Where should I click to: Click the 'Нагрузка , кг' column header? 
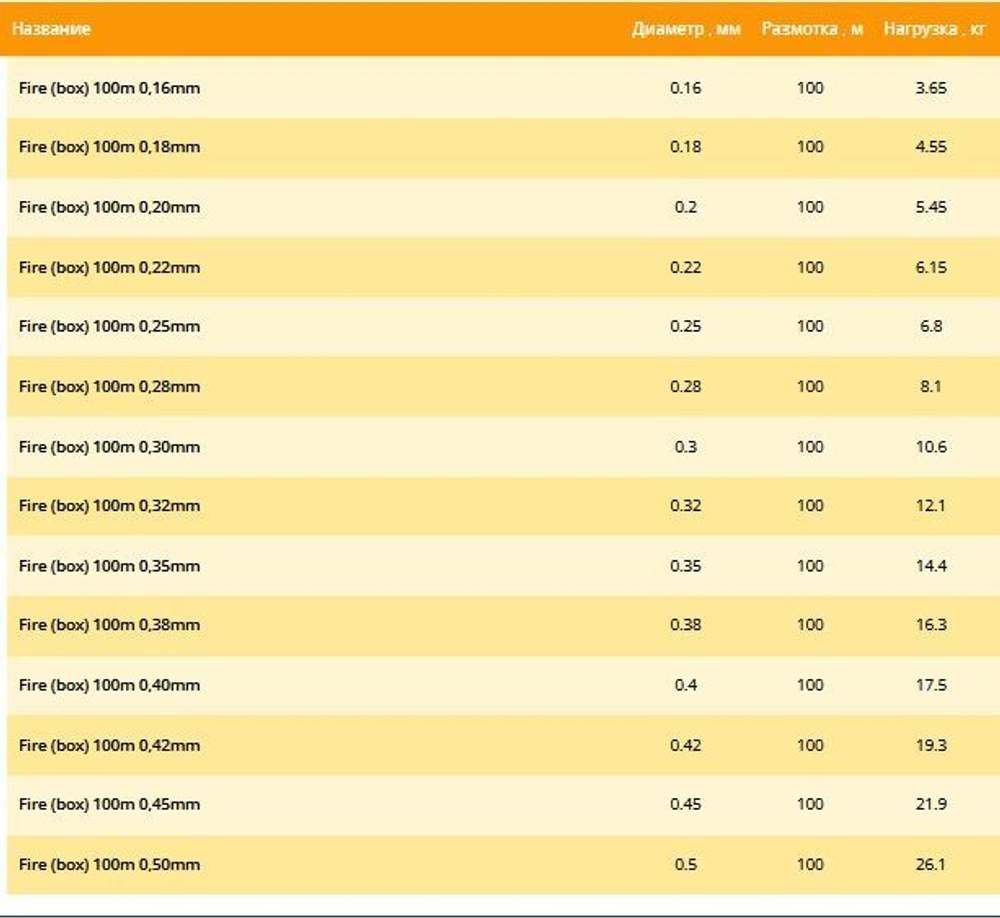[934, 29]
